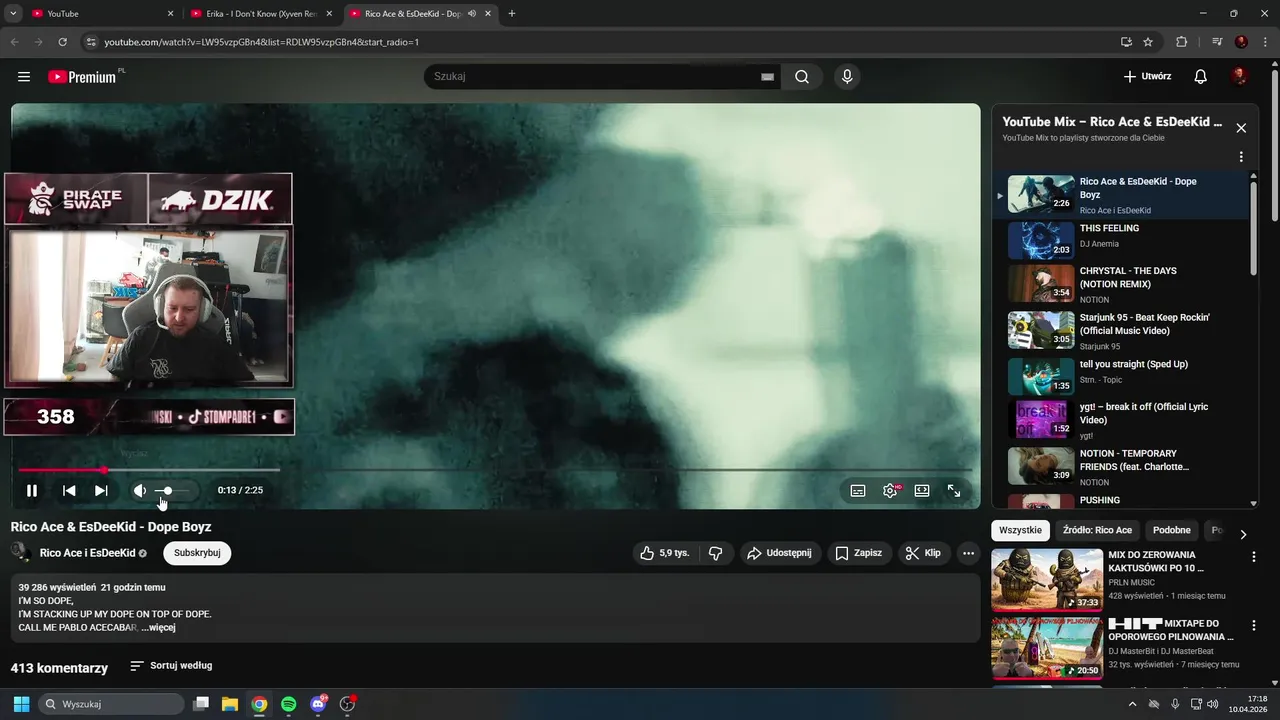The height and width of the screenshot is (720, 1280).
Task: Pause the video playback
Action: 32,491
